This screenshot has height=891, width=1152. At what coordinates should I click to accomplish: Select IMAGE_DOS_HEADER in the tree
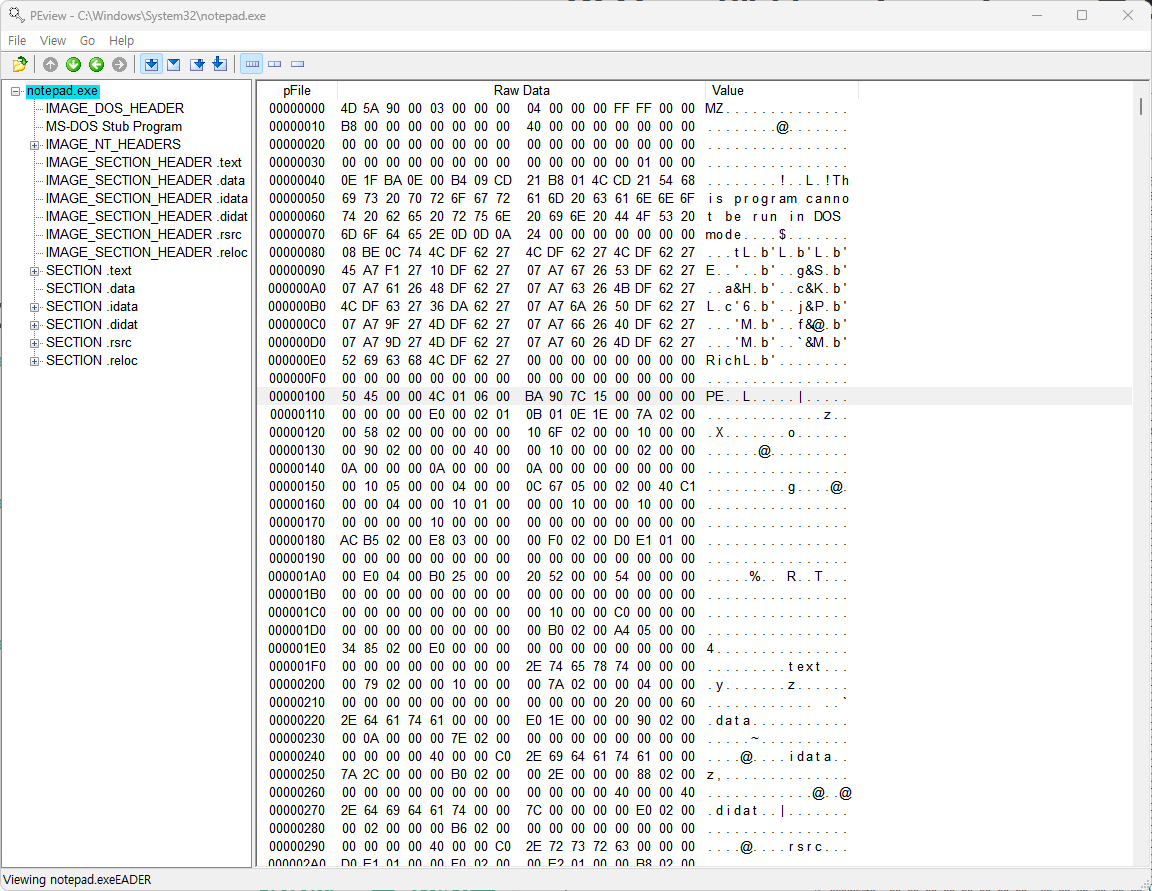(115, 109)
